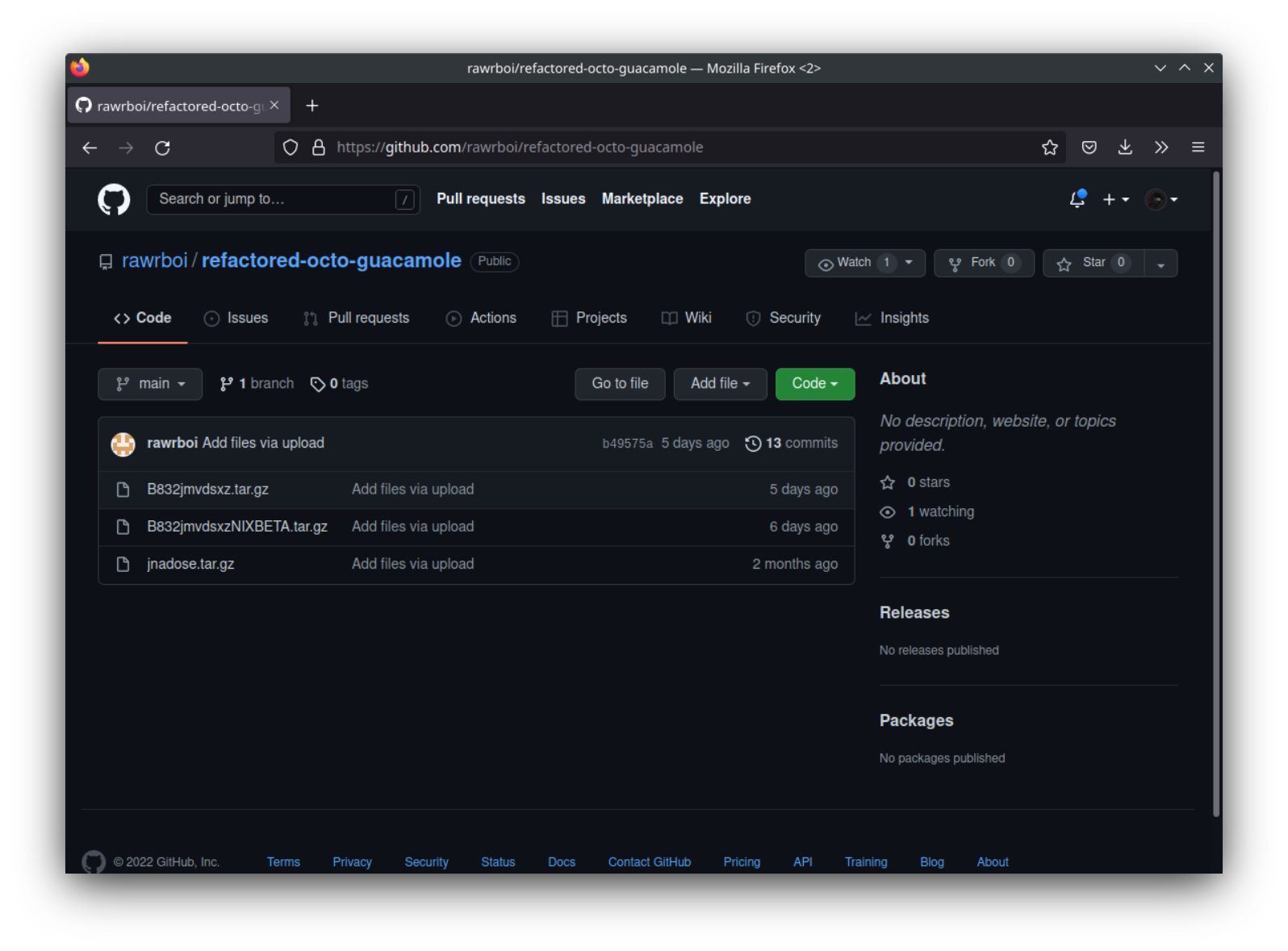Image resolution: width=1288 pixels, height=951 pixels.
Task: Close the rawrboi/refactored-octo-guacamole tab
Action: tap(274, 105)
